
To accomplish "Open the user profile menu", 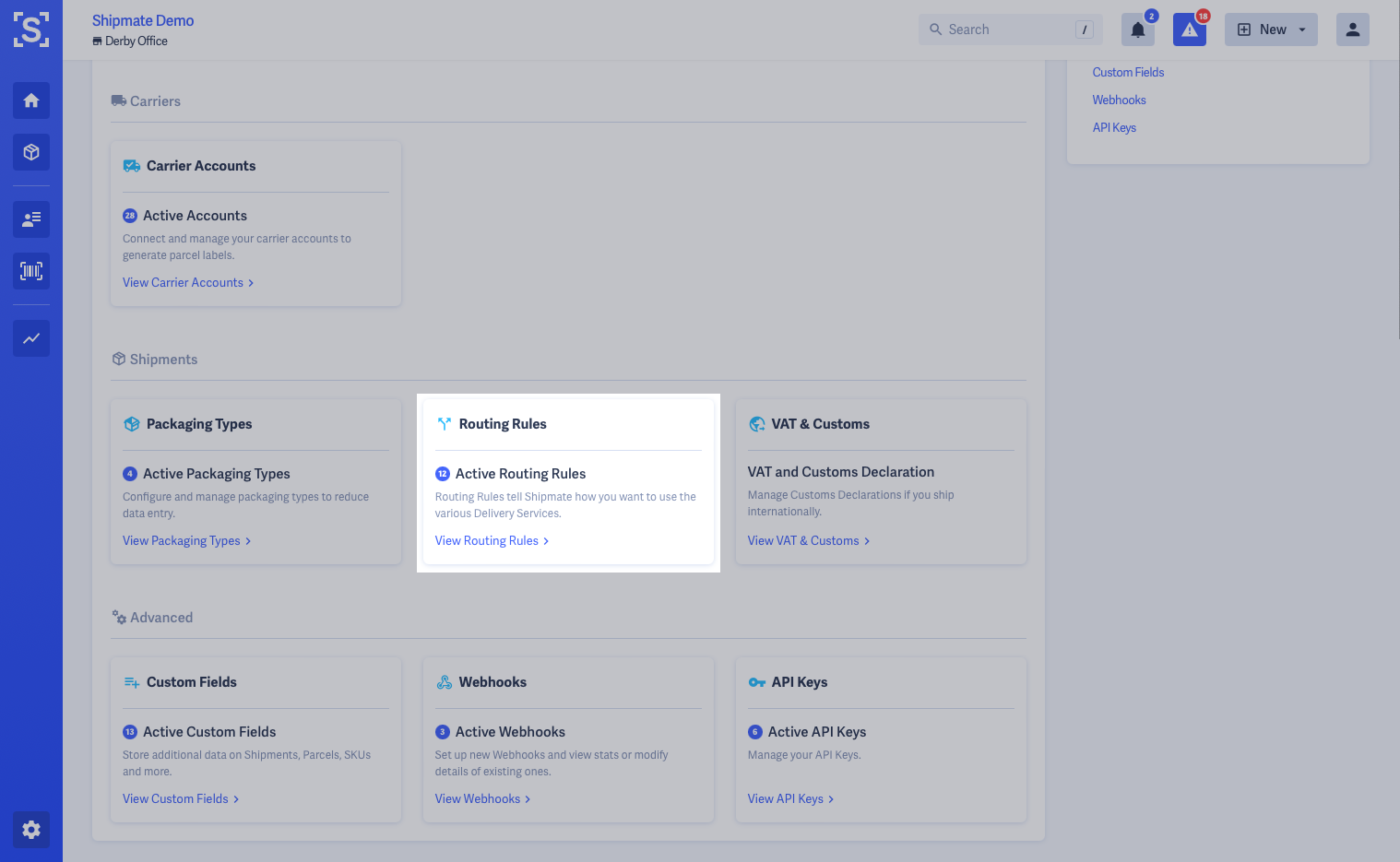I will point(1353,30).
